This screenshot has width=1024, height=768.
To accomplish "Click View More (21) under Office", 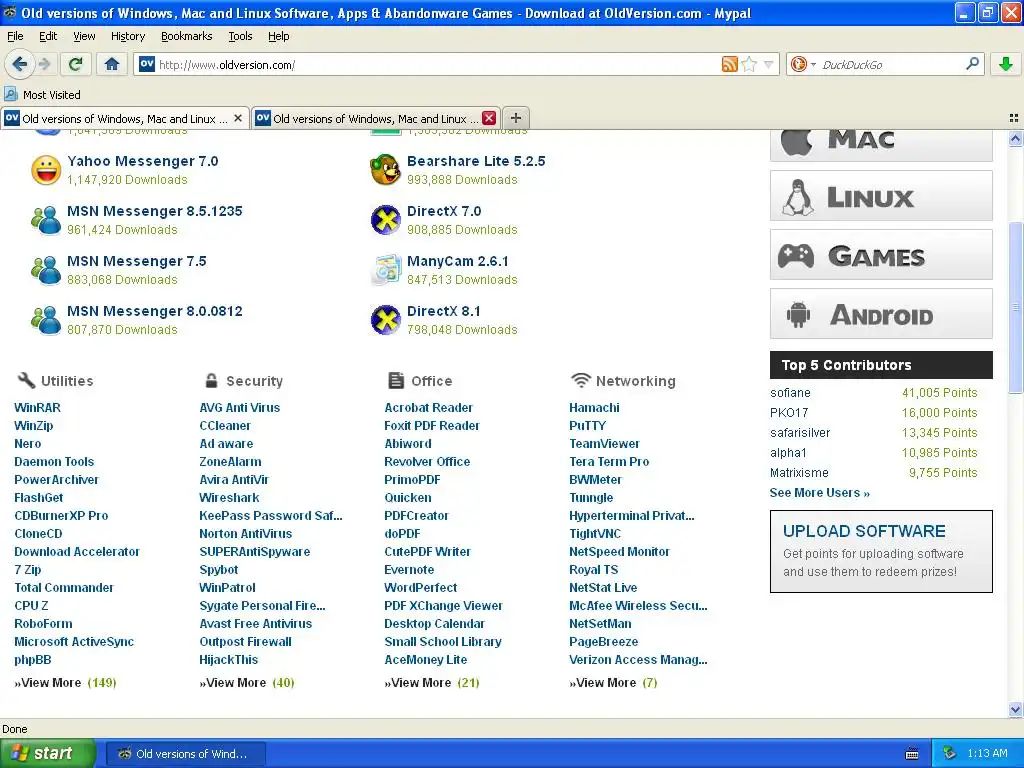I will (x=432, y=682).
